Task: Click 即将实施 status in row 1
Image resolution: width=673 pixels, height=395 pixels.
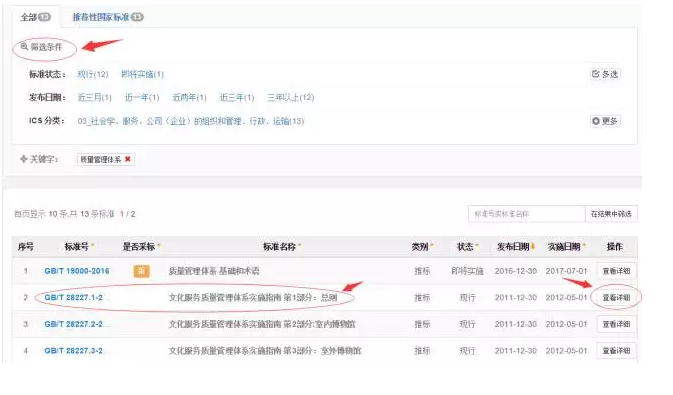Action: coord(467,271)
